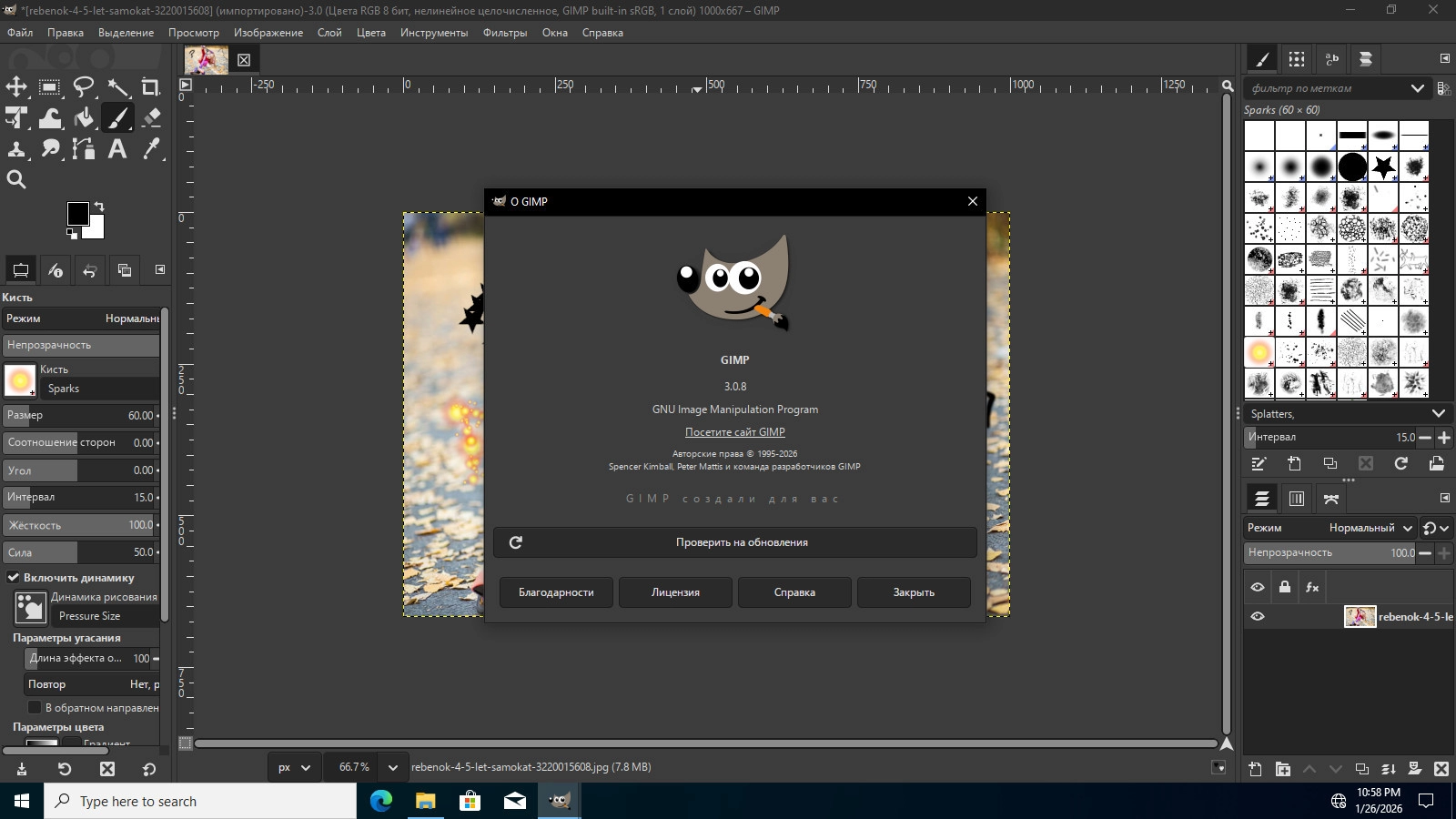Choose the Color Picker eyedropper tool

coord(151,149)
